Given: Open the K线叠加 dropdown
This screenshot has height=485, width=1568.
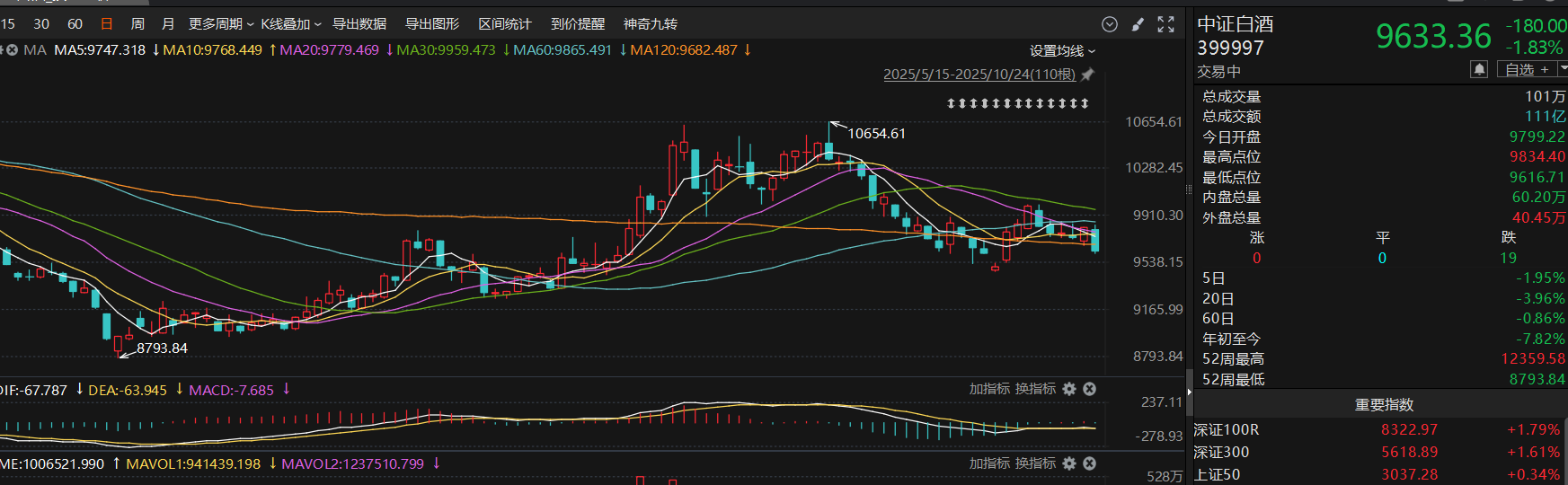Looking at the screenshot, I should point(291,24).
